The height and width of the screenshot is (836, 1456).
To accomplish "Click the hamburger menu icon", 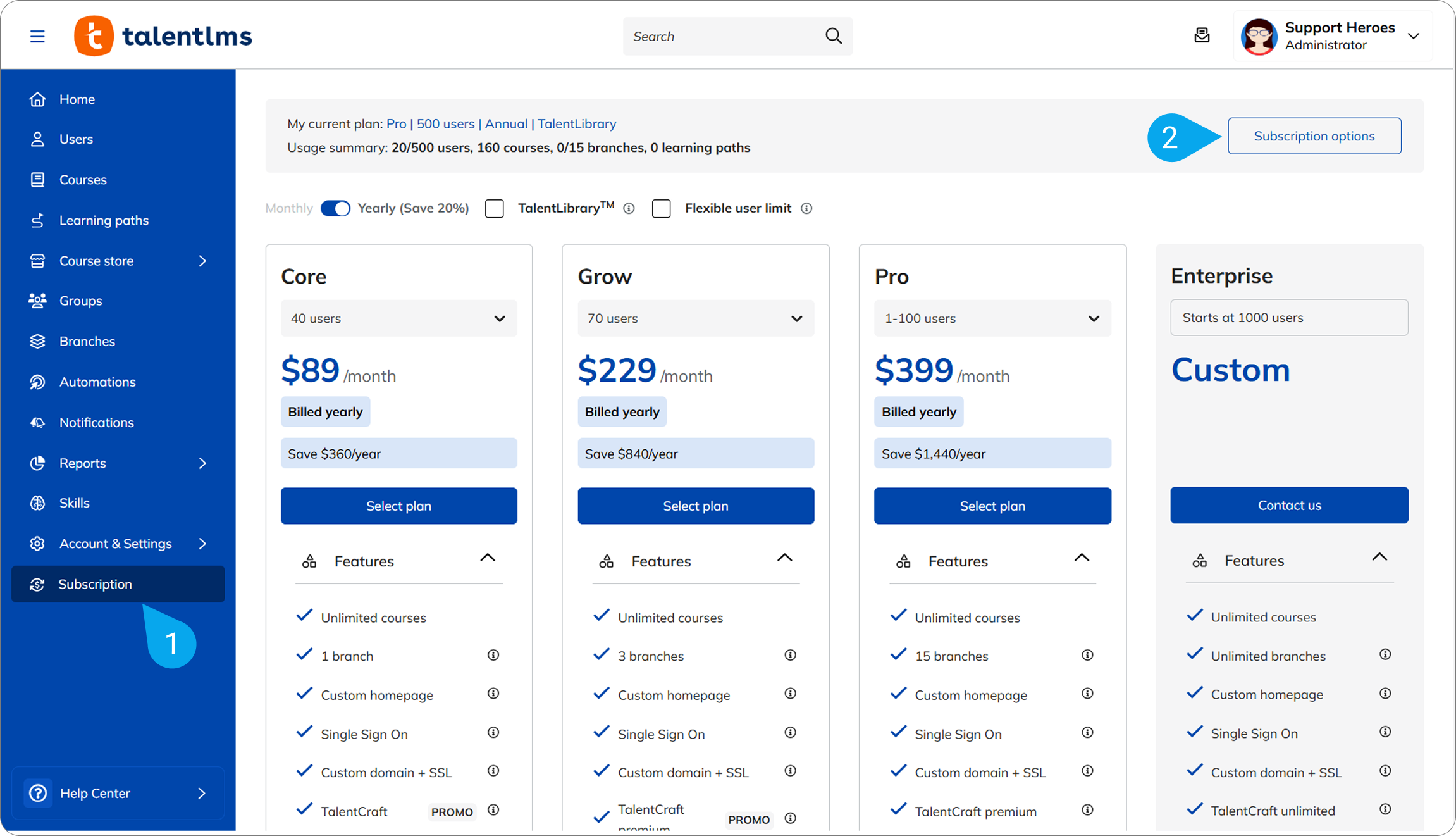I will click(x=37, y=36).
